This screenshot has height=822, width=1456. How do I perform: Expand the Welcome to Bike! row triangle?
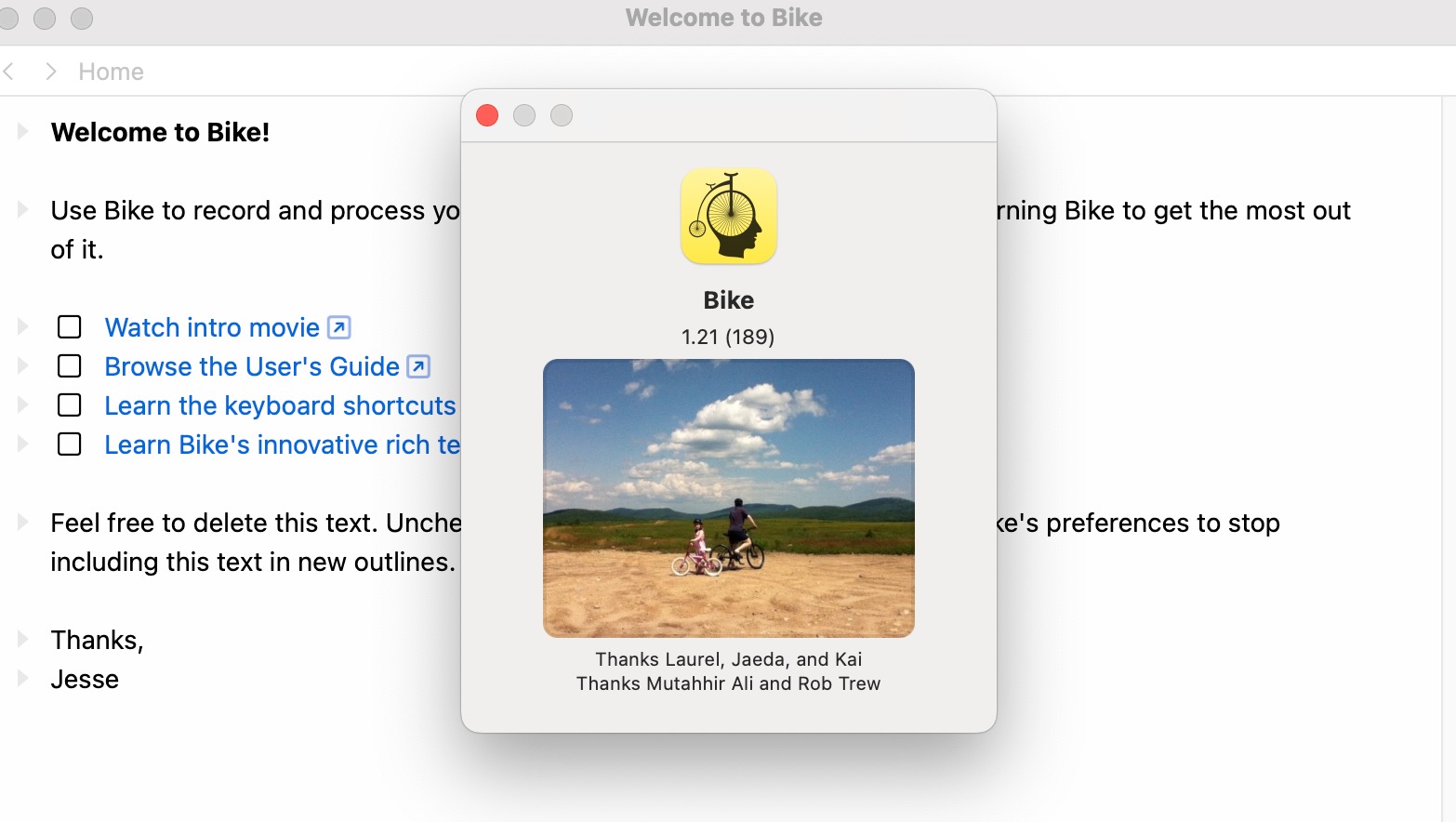coord(23,131)
